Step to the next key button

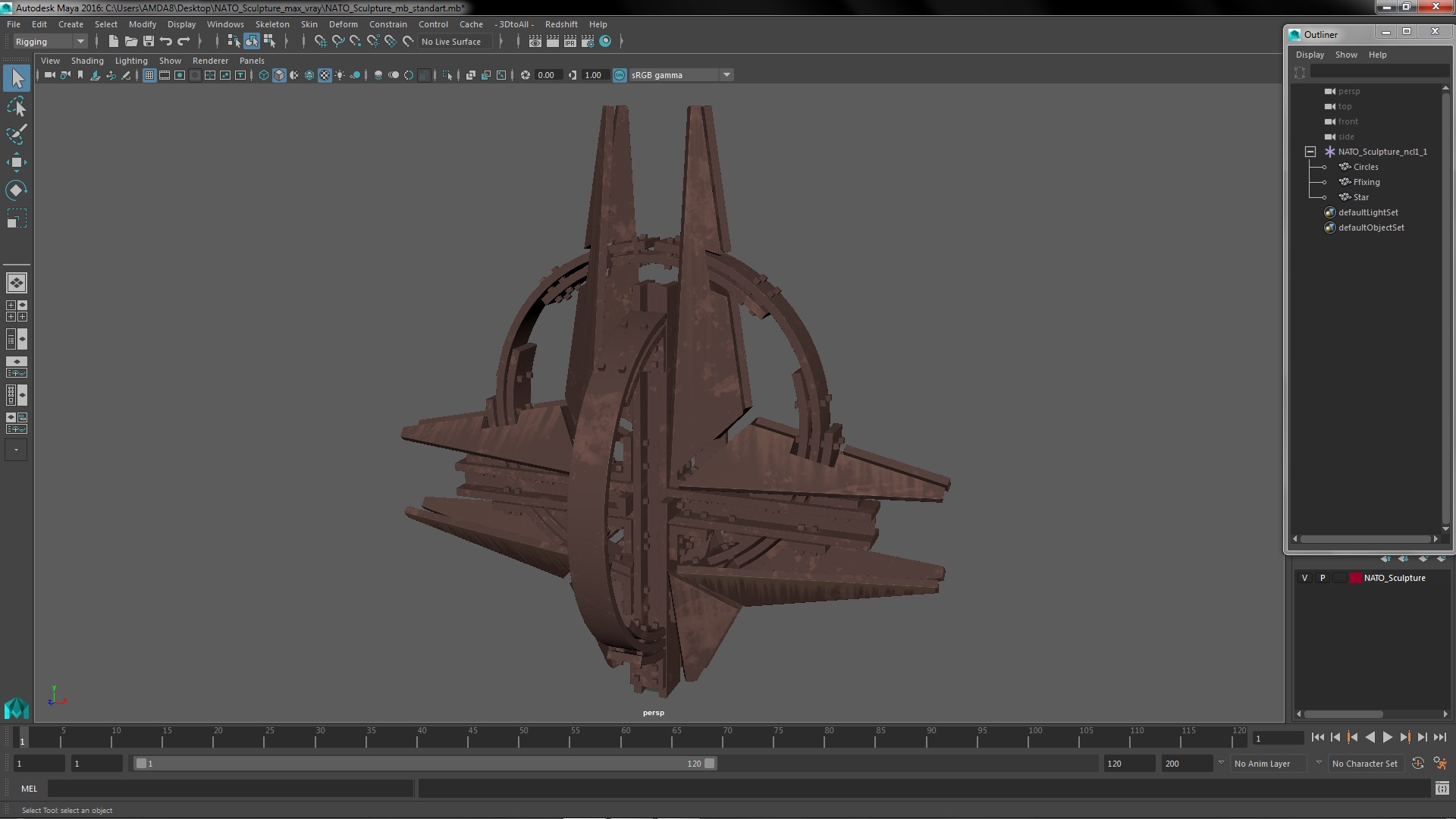pos(1404,737)
